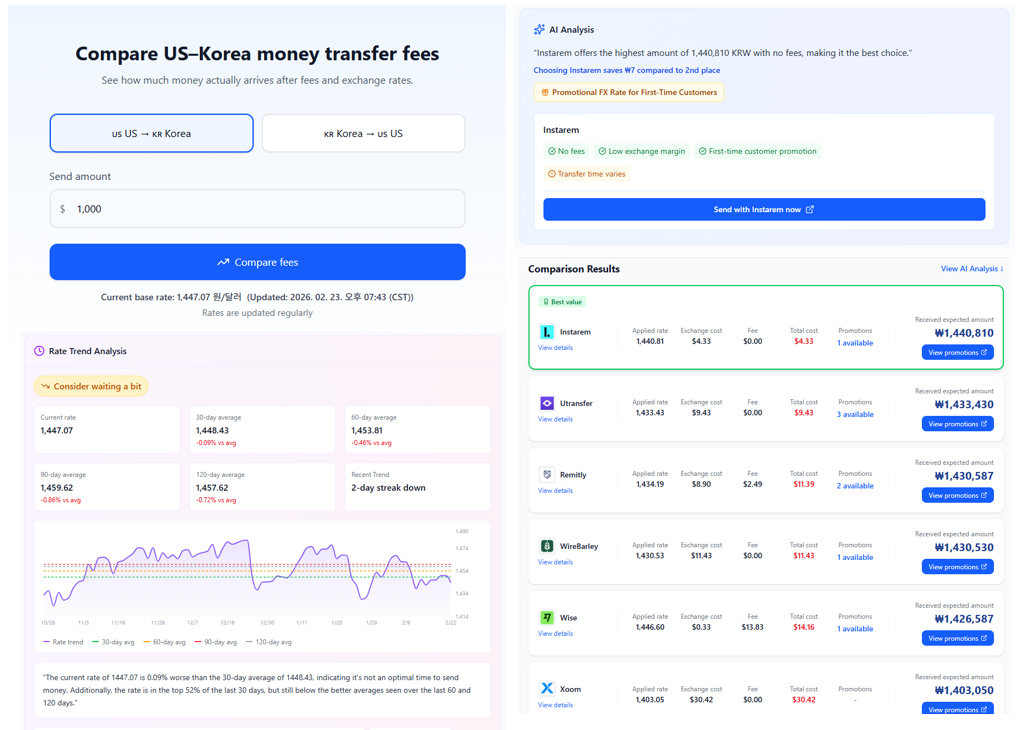Click the Wise logo icon
This screenshot has width=1021, height=730.
tap(546, 618)
